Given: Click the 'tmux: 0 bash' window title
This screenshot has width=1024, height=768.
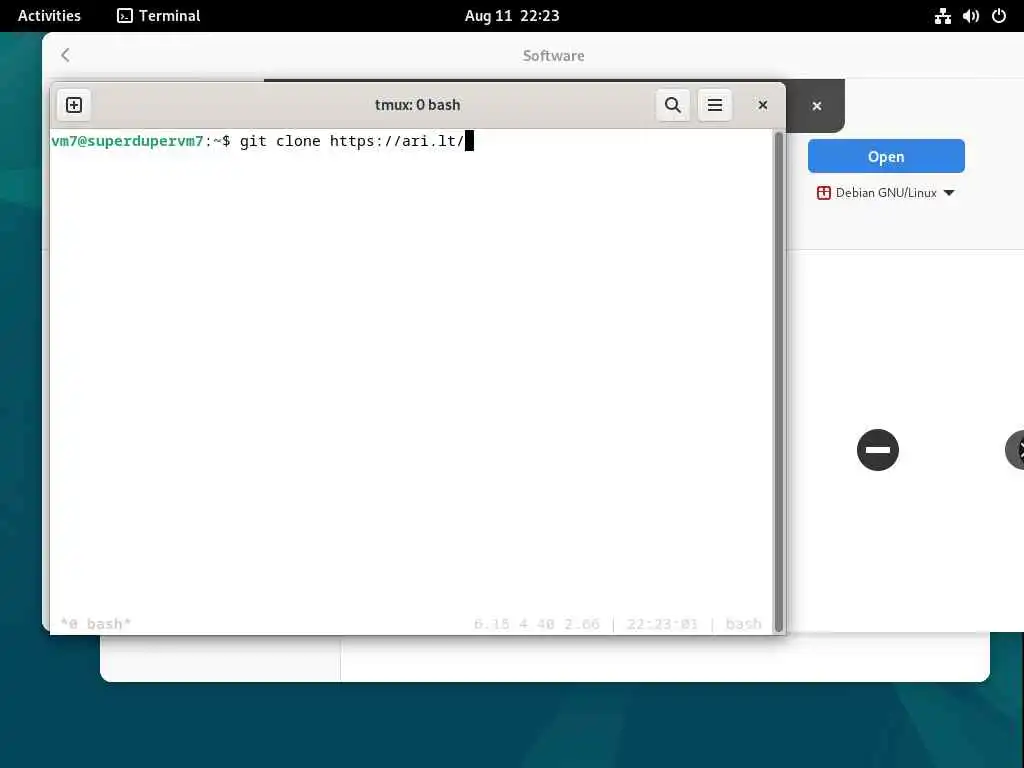Looking at the screenshot, I should [x=417, y=105].
